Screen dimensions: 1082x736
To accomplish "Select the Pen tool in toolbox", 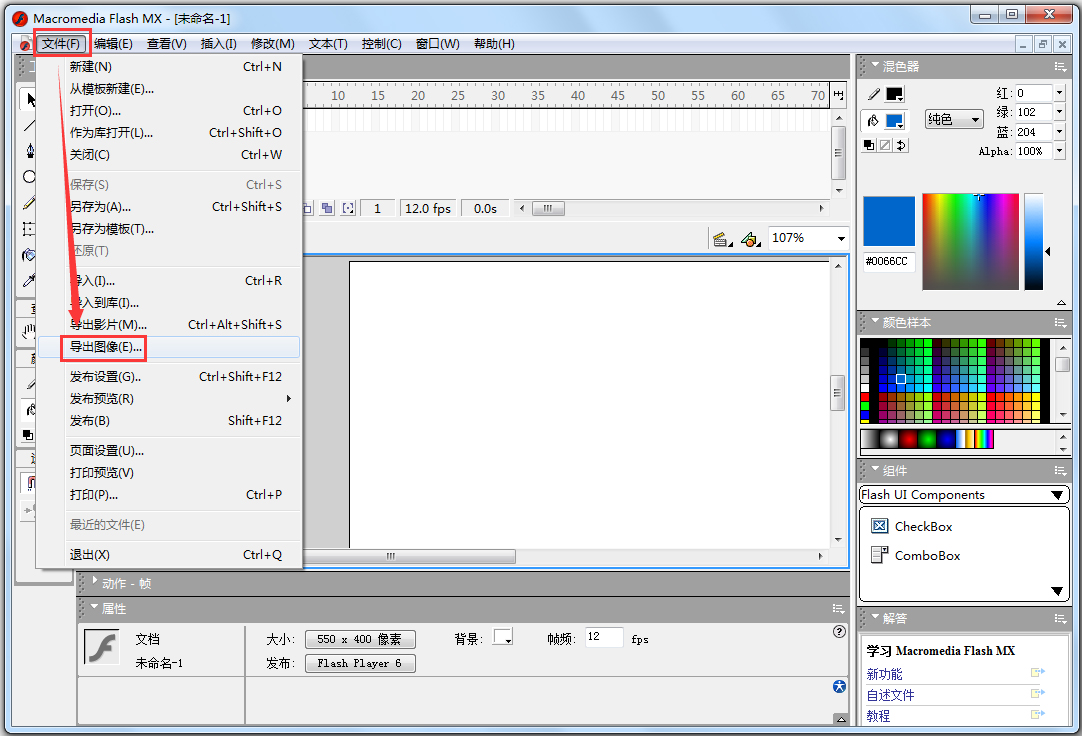I will pos(29,151).
